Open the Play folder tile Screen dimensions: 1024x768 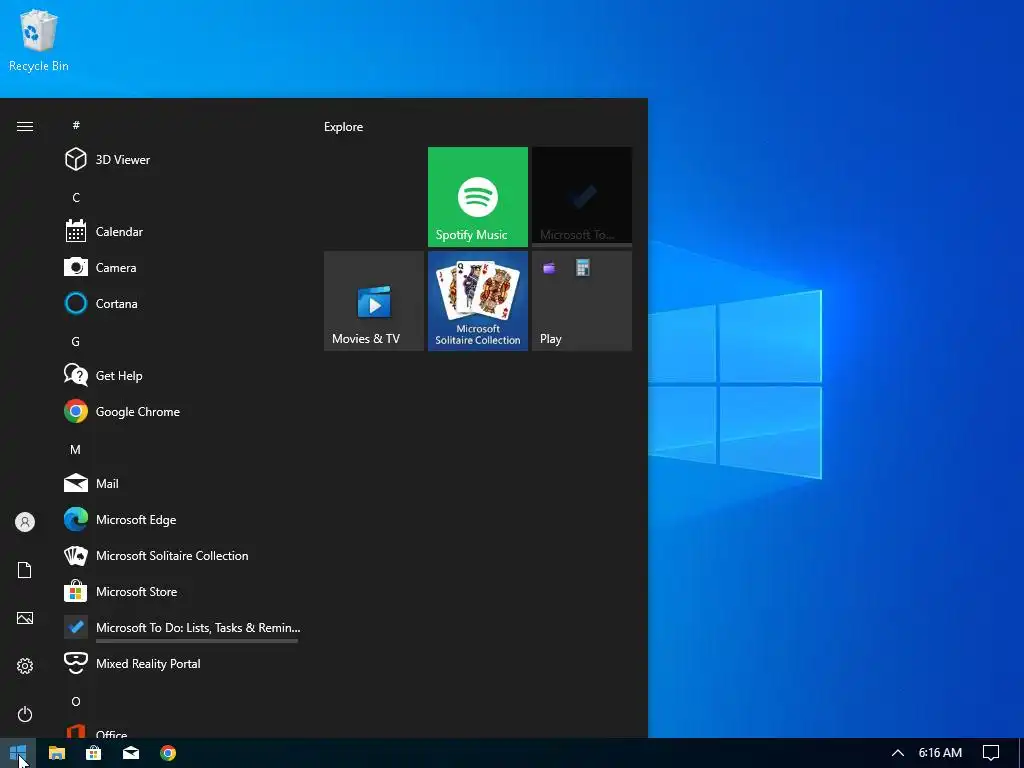pyautogui.click(x=581, y=300)
